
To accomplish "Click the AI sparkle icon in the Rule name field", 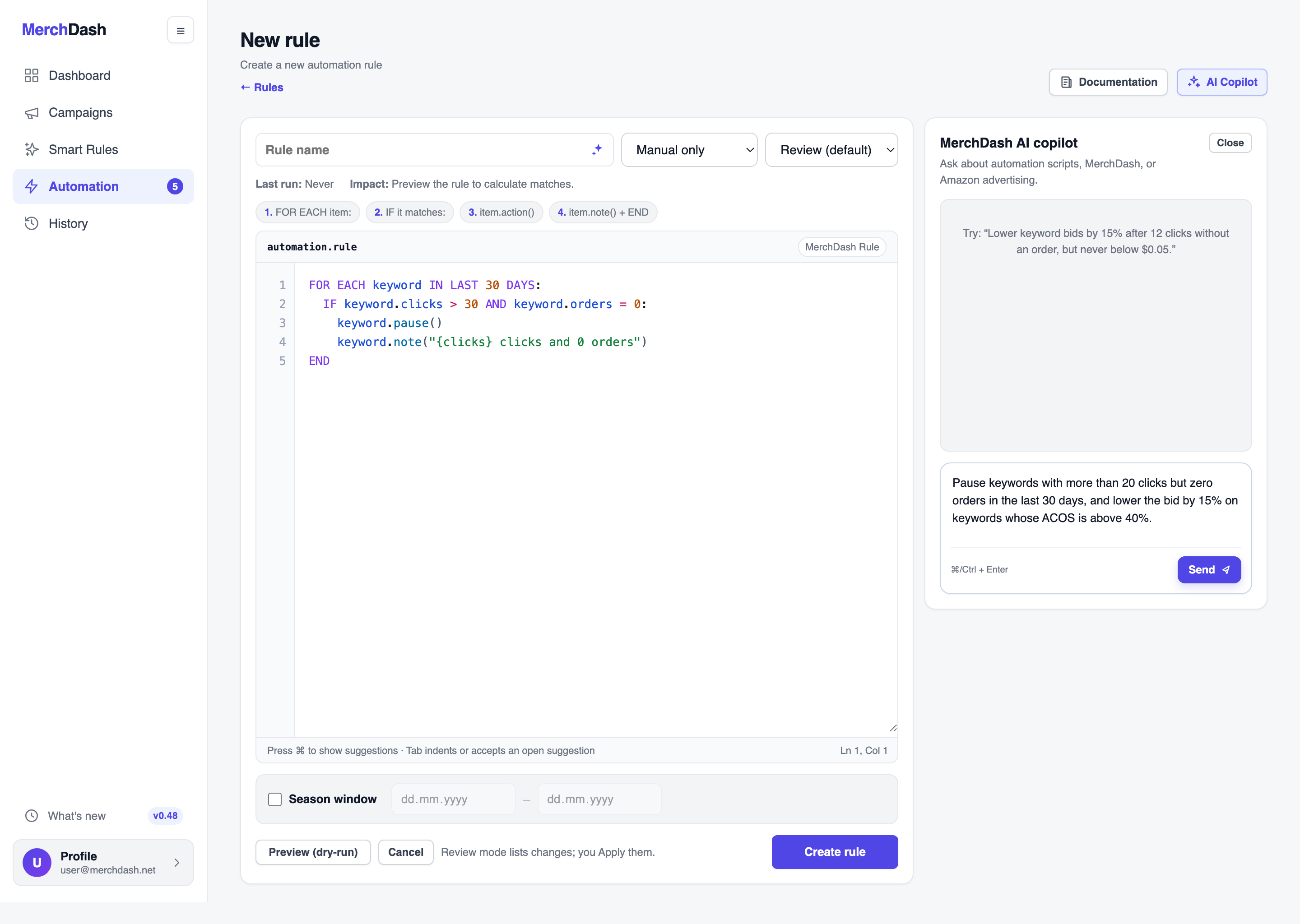I will pyautogui.click(x=596, y=150).
